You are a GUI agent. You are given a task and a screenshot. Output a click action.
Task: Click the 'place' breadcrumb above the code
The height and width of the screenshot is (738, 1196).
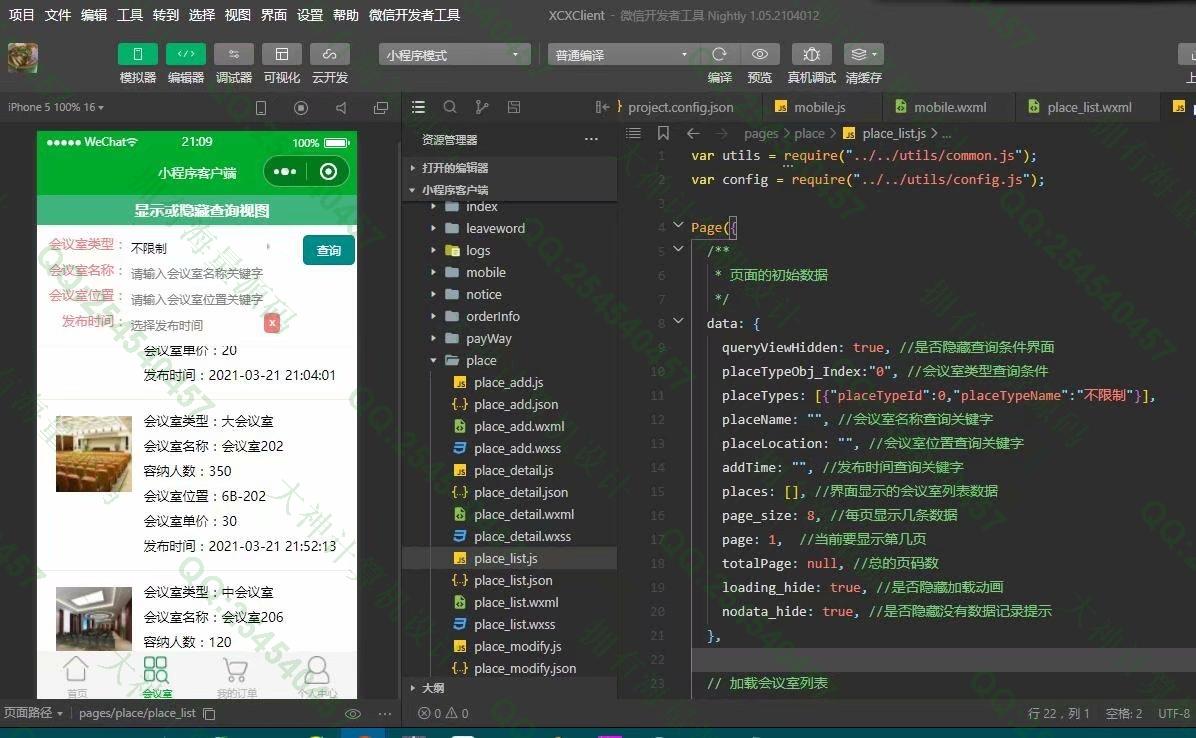coord(809,133)
